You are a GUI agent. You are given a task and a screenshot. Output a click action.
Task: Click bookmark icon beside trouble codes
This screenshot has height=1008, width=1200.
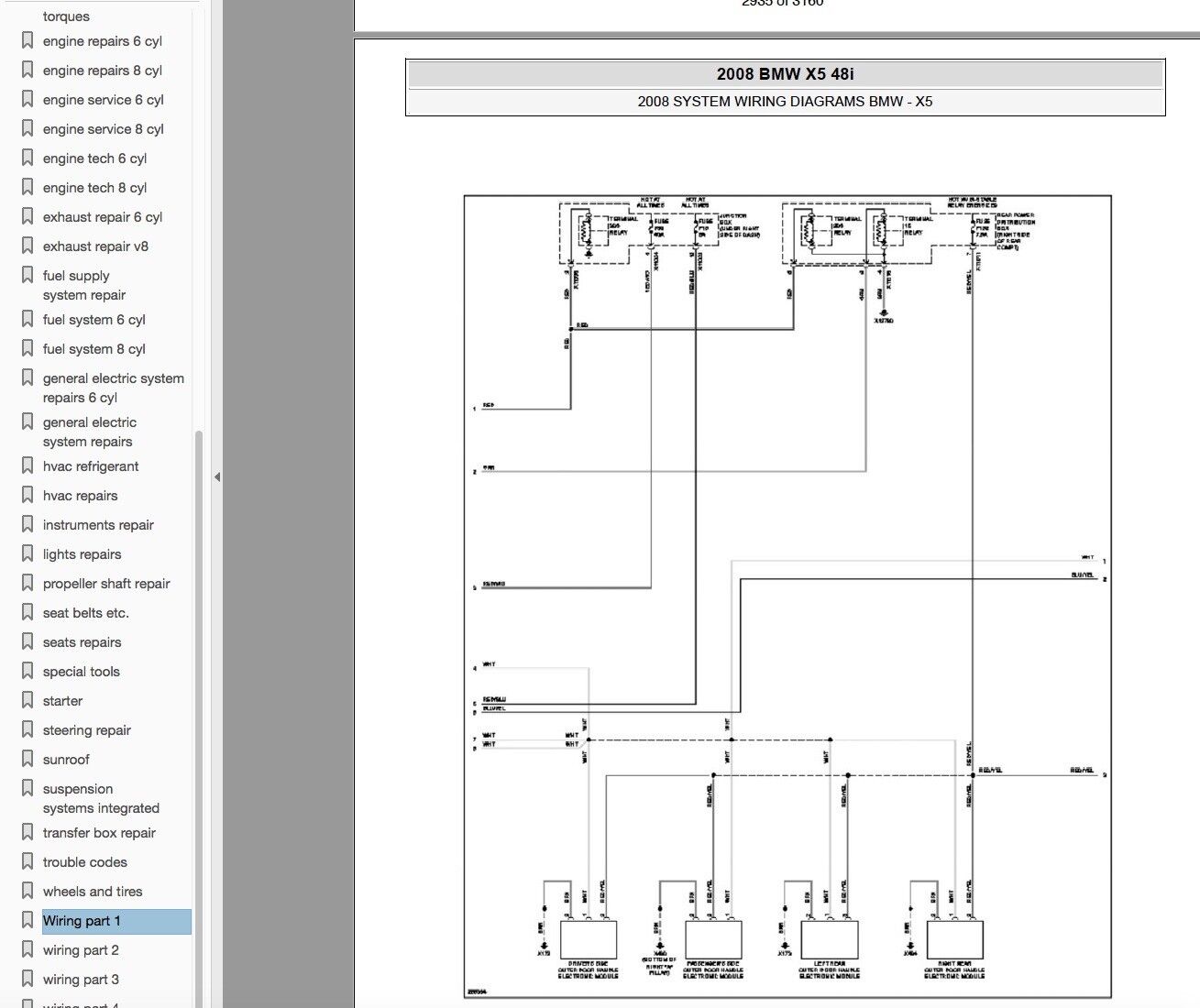28,861
